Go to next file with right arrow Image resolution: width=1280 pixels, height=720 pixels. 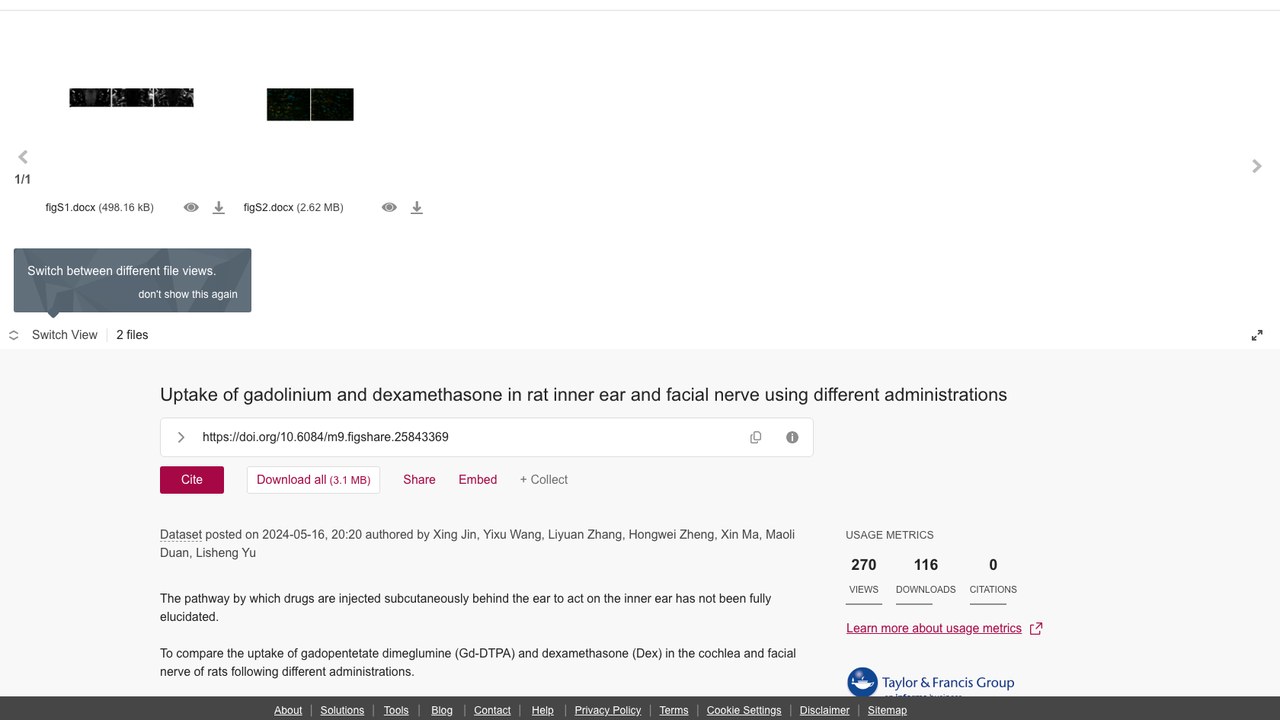pos(1257,166)
